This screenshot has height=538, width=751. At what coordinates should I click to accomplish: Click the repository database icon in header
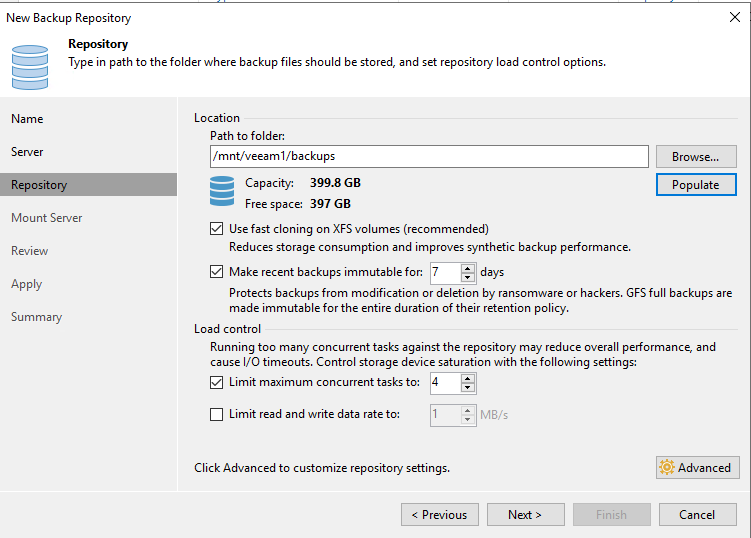(30, 66)
